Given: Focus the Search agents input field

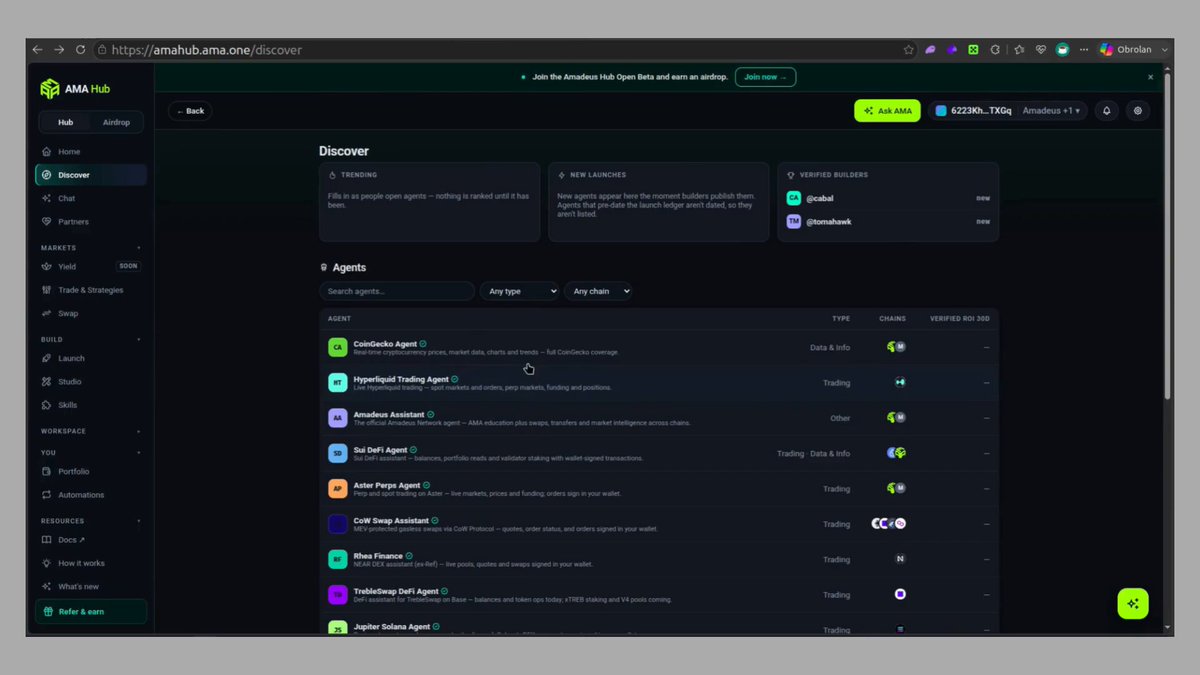Looking at the screenshot, I should pos(397,291).
